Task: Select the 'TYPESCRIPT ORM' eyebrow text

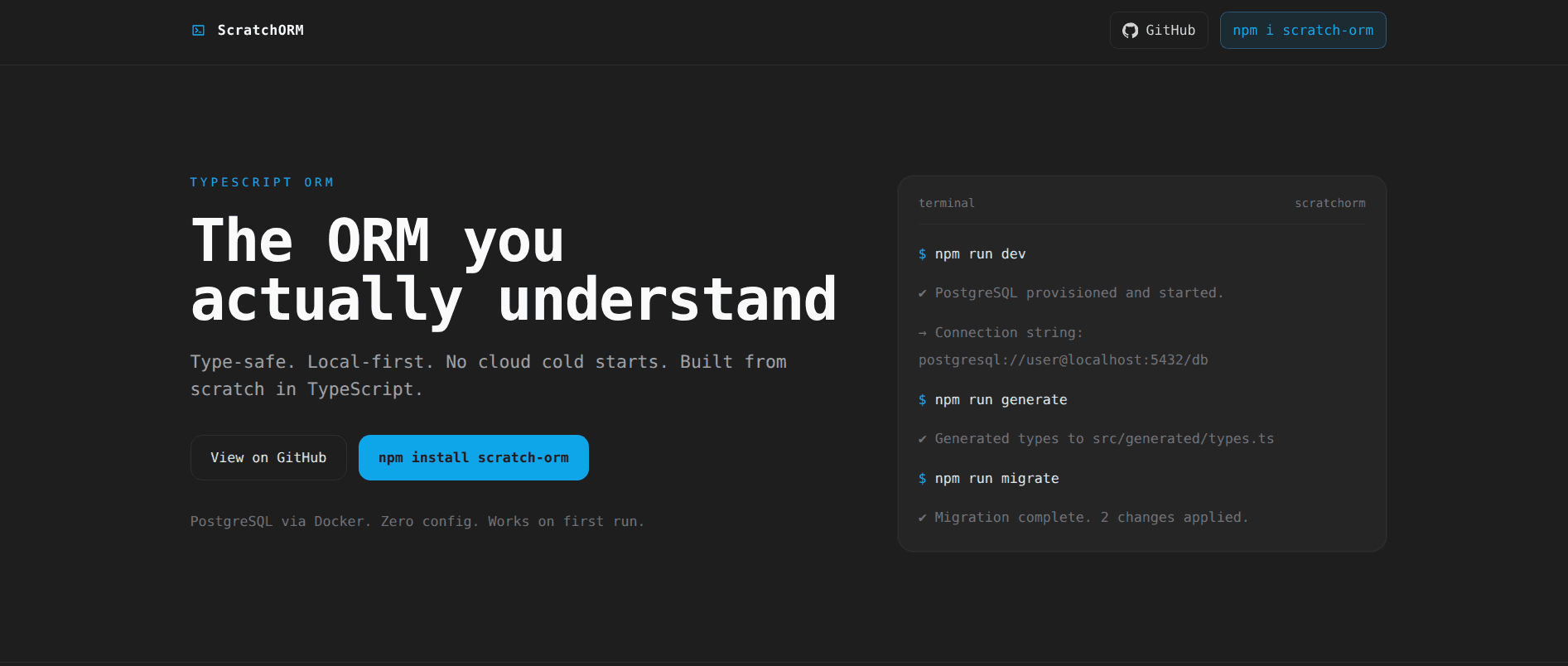Action: point(262,182)
